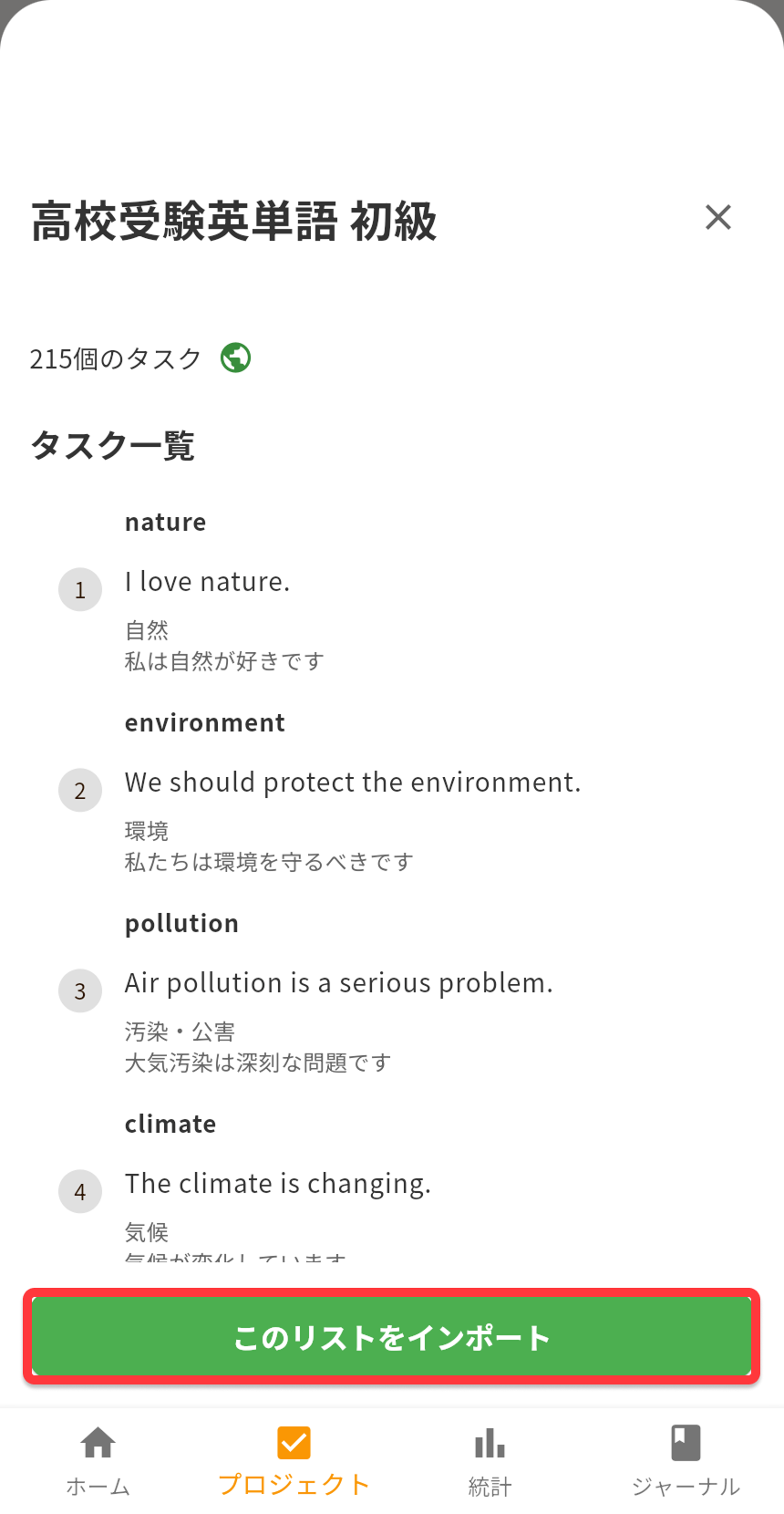Click the 215個のタスク count label
This screenshot has width=784, height=1514.
(x=115, y=358)
